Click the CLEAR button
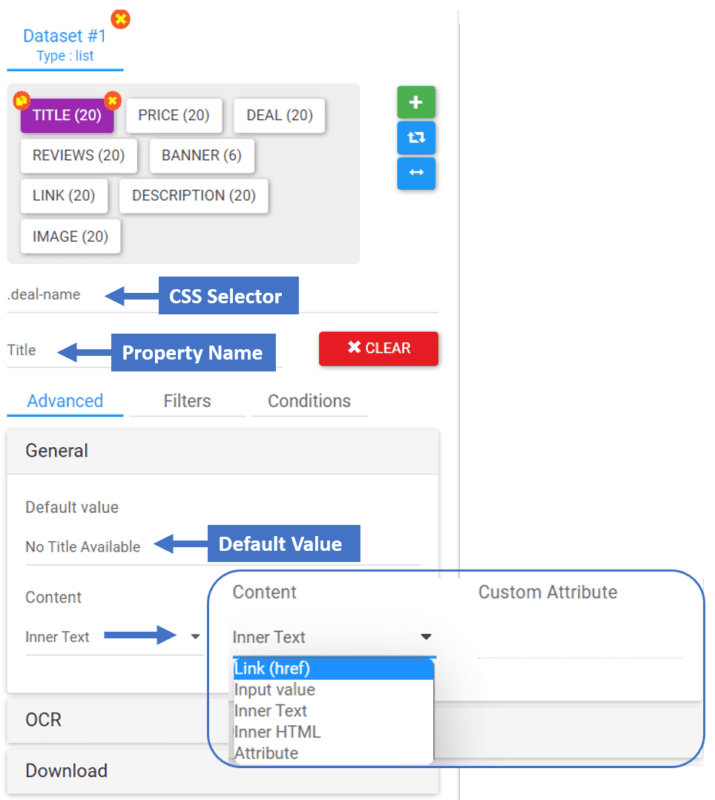Screen dimensions: 715x800 378,348
